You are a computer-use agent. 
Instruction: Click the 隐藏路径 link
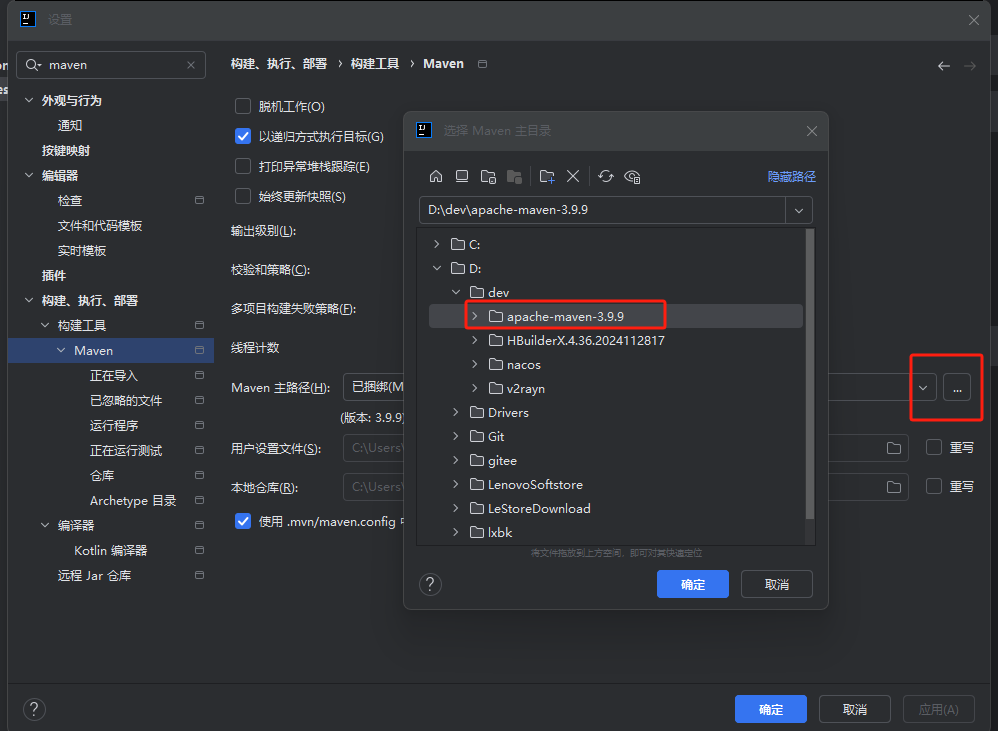pyautogui.click(x=791, y=176)
